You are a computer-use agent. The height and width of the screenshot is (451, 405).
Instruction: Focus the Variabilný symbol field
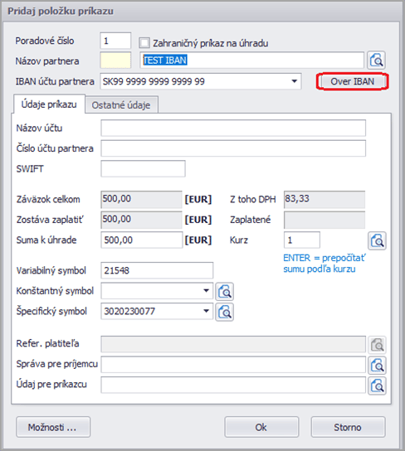(157, 270)
